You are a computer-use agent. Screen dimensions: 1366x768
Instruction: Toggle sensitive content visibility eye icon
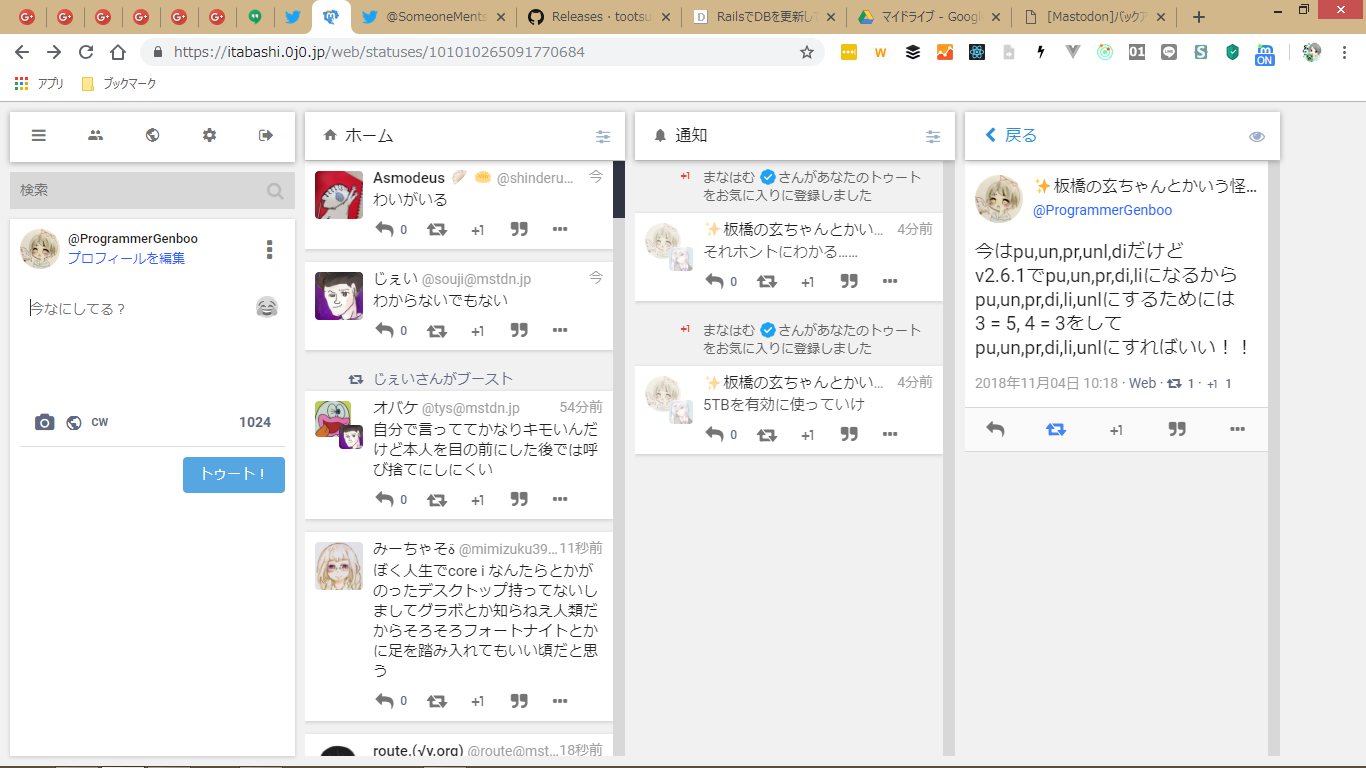(1257, 137)
